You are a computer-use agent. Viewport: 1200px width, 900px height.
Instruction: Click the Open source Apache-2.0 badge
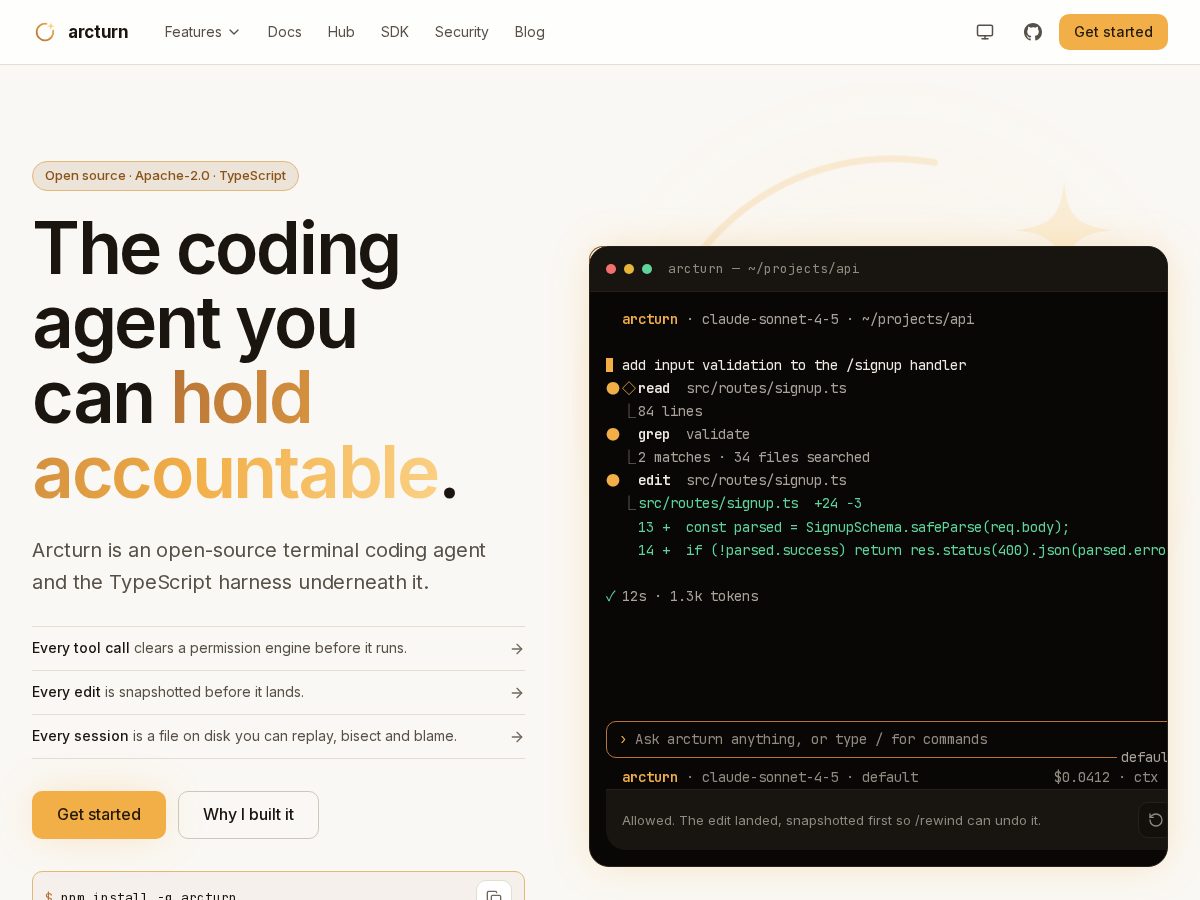165,176
